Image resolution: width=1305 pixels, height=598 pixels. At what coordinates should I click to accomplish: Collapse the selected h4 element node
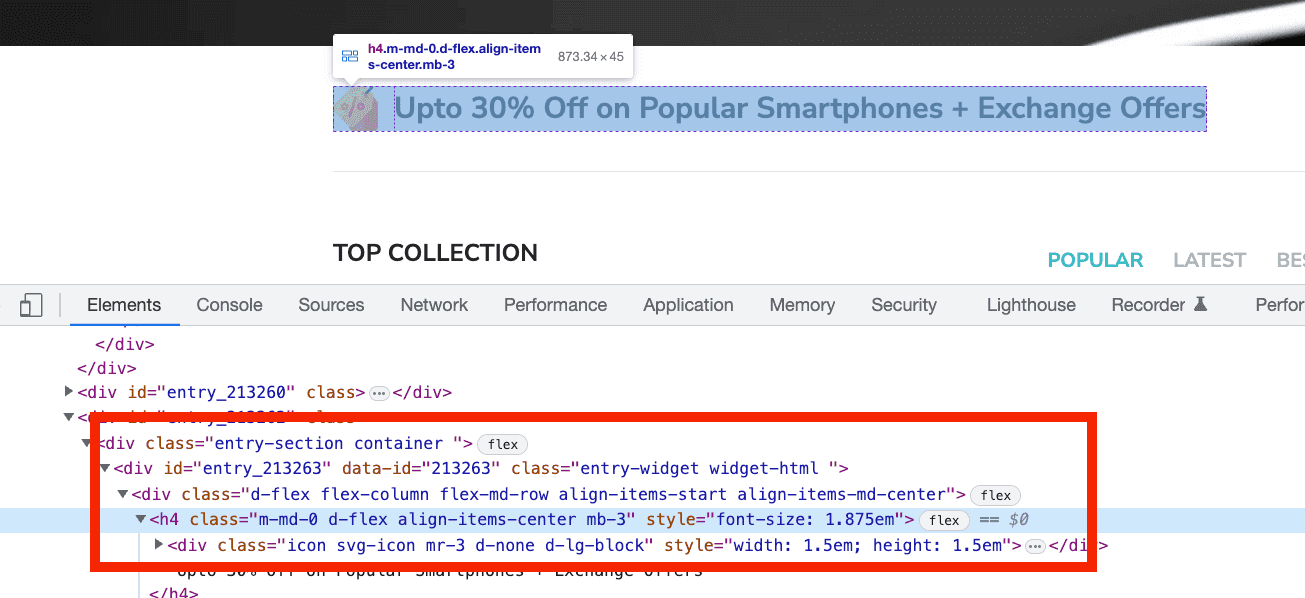(141, 520)
